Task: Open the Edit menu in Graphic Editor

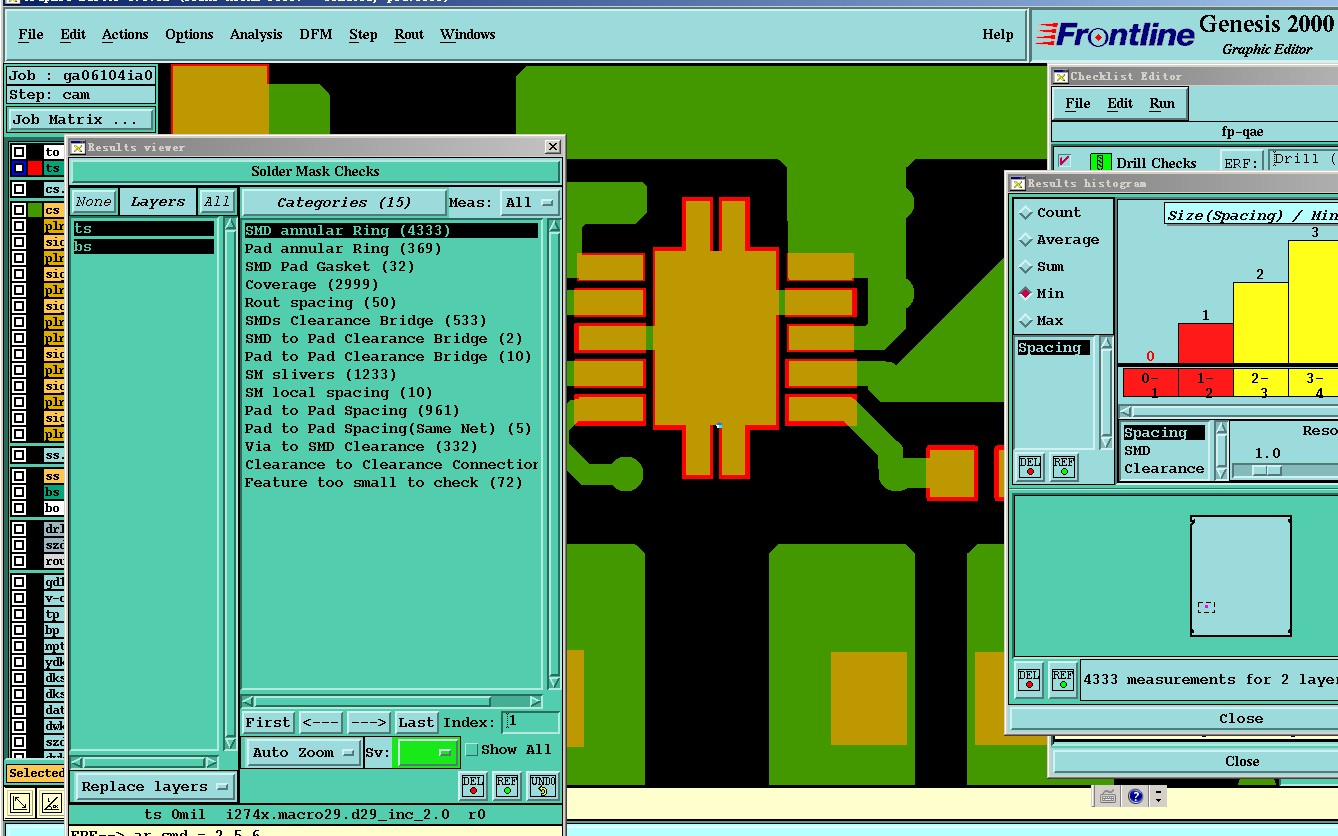Action: point(73,34)
